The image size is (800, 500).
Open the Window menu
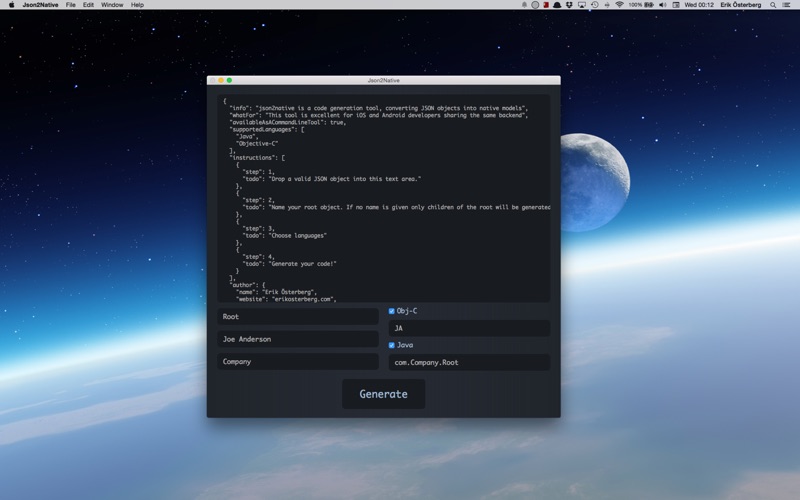coord(112,5)
